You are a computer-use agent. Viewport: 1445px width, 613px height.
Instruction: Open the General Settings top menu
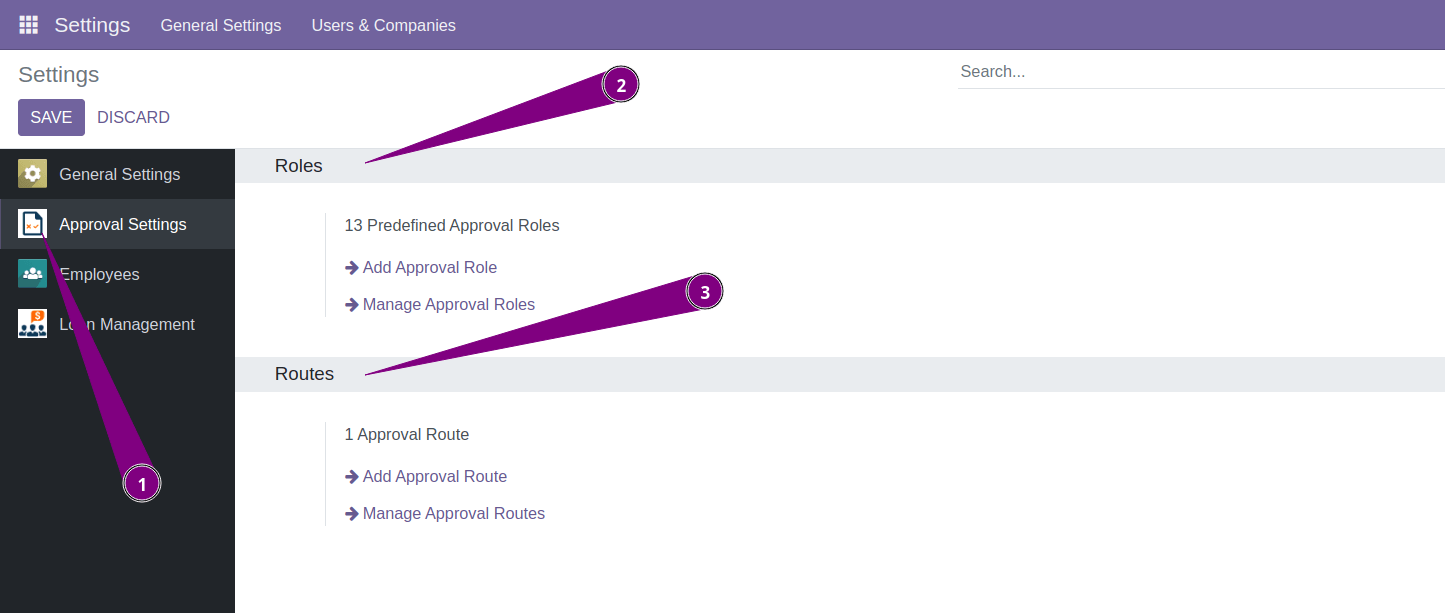220,24
